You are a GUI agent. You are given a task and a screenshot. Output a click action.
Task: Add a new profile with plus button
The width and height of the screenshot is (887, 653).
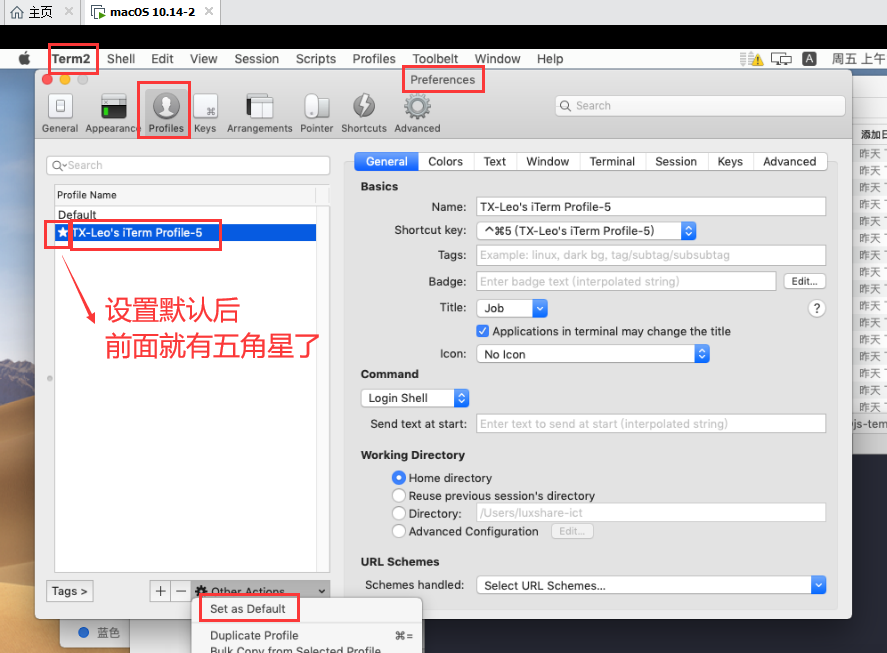click(160, 591)
